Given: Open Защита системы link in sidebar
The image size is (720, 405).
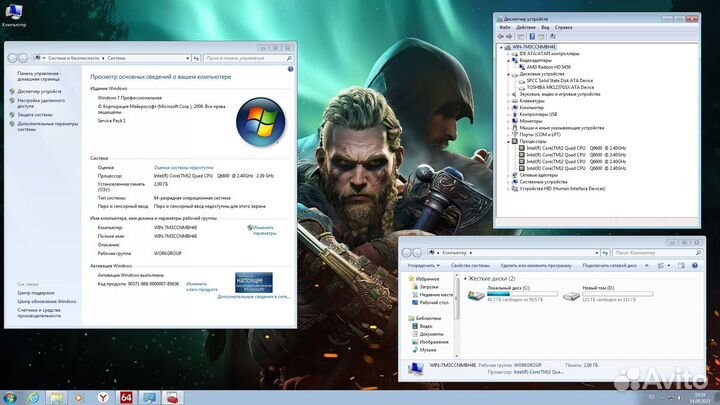Looking at the screenshot, I should 35,115.
